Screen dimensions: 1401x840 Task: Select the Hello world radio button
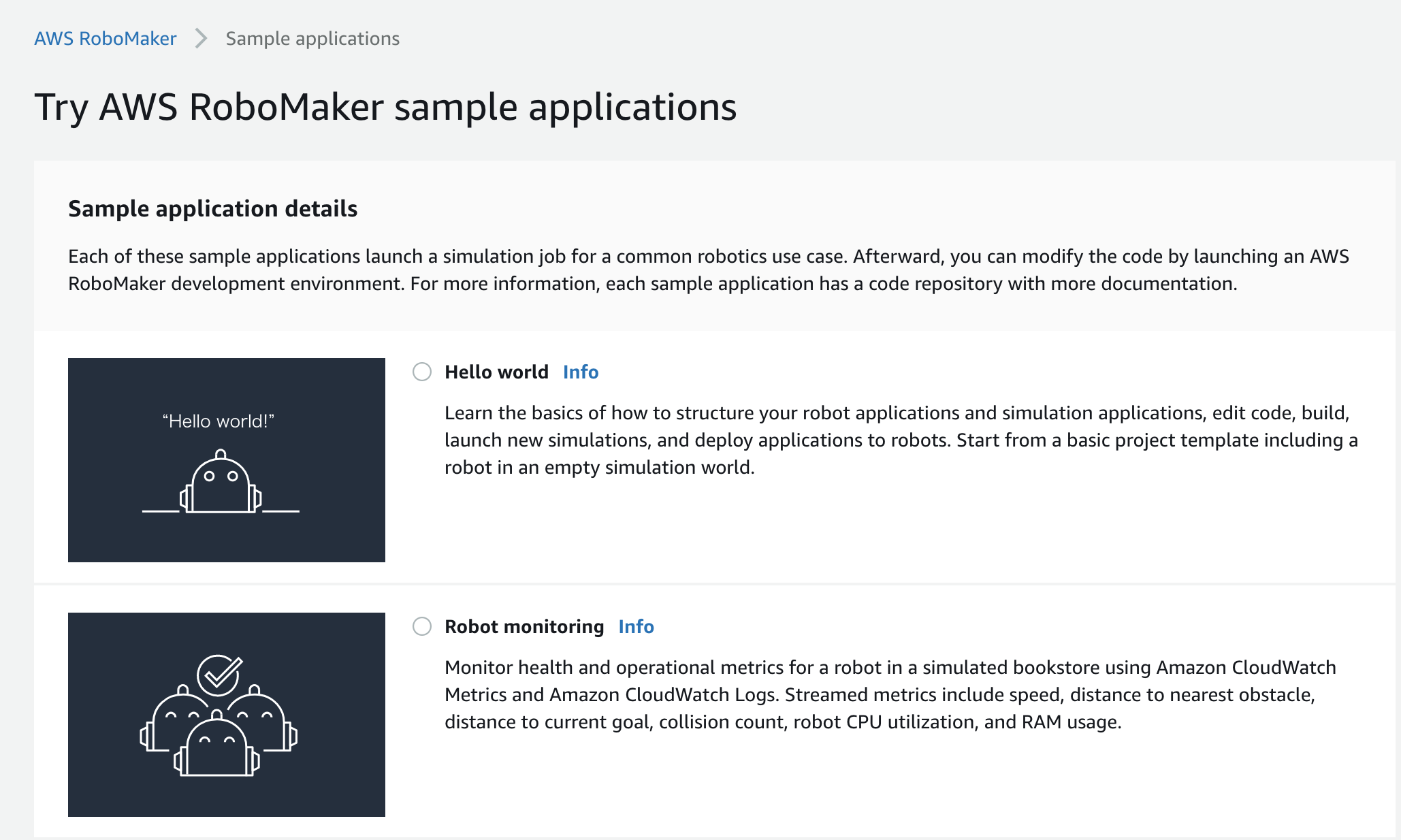pyautogui.click(x=422, y=372)
